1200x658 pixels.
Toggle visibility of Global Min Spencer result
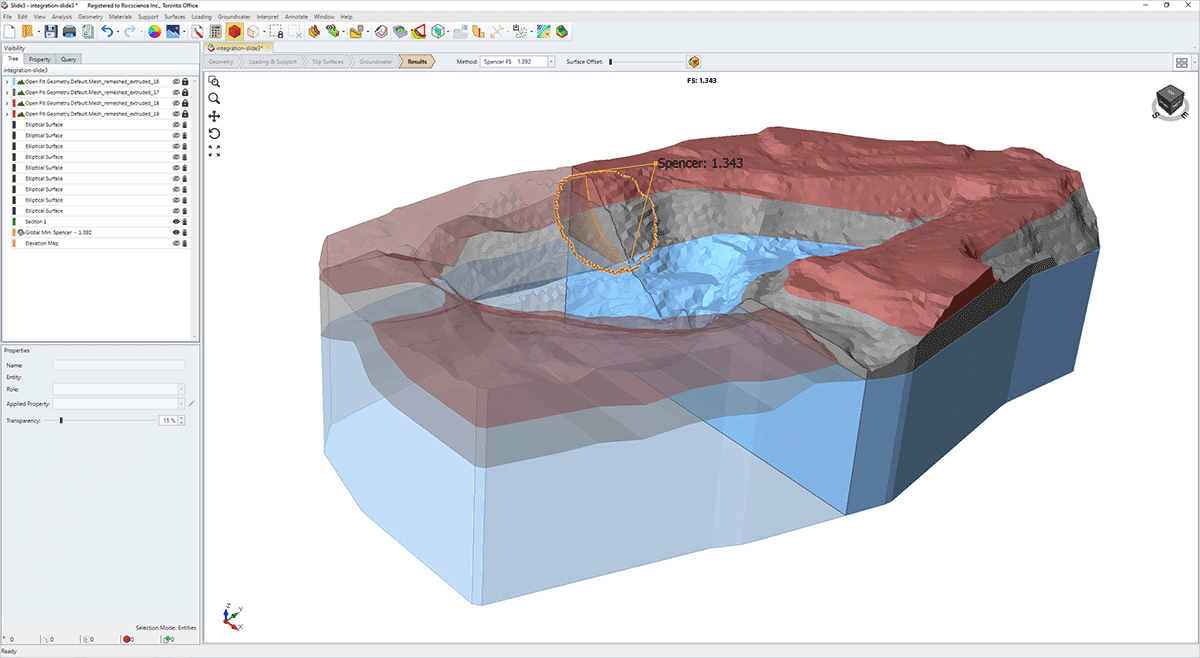(176, 232)
